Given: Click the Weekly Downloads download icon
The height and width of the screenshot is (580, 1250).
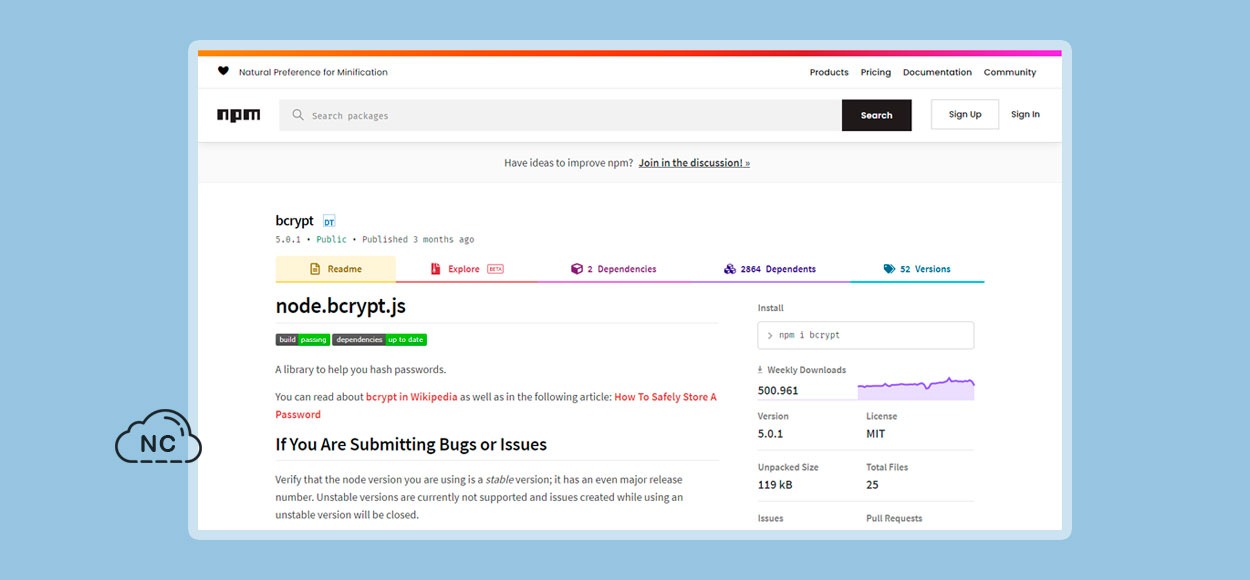Looking at the screenshot, I should [760, 370].
